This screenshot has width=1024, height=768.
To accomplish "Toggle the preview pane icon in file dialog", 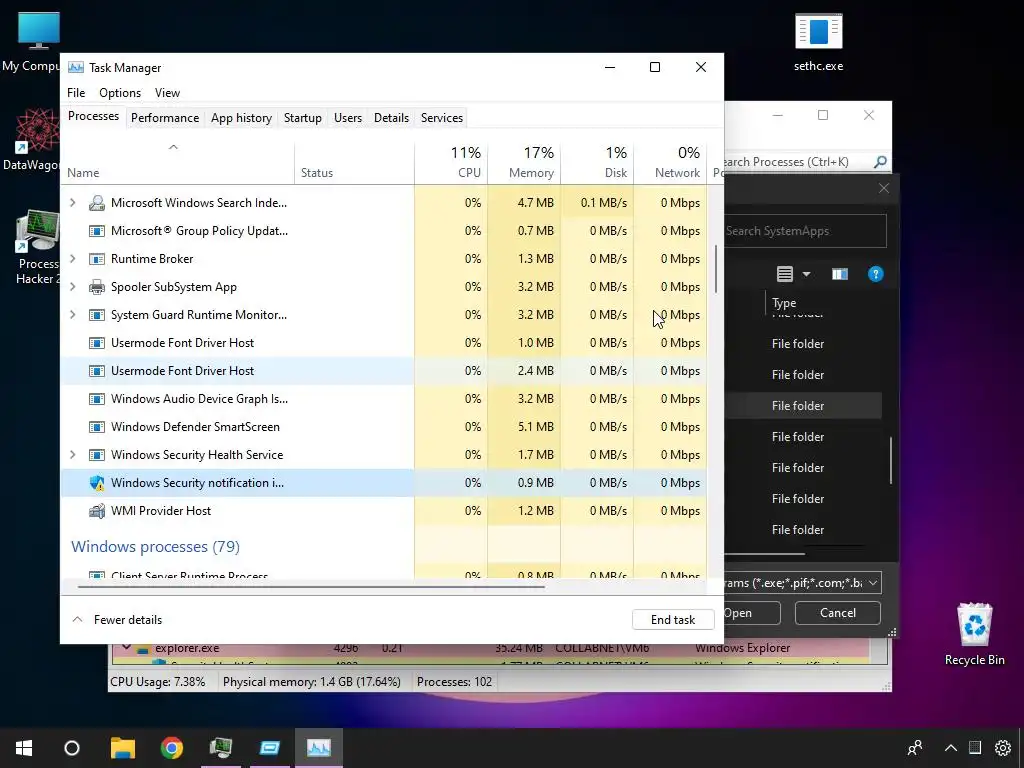I will (x=840, y=274).
